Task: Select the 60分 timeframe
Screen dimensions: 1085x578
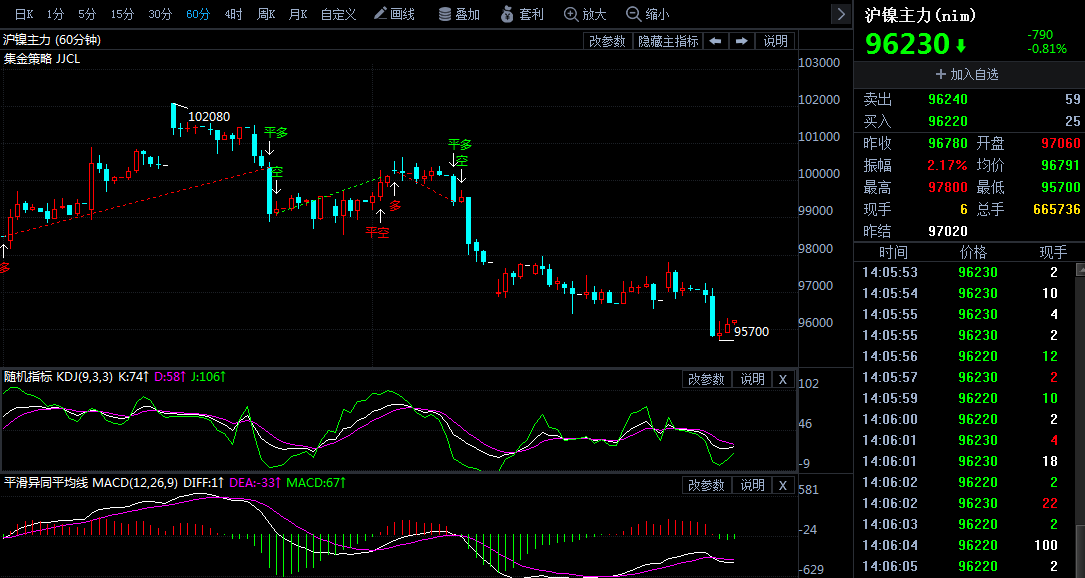Action: [198, 14]
